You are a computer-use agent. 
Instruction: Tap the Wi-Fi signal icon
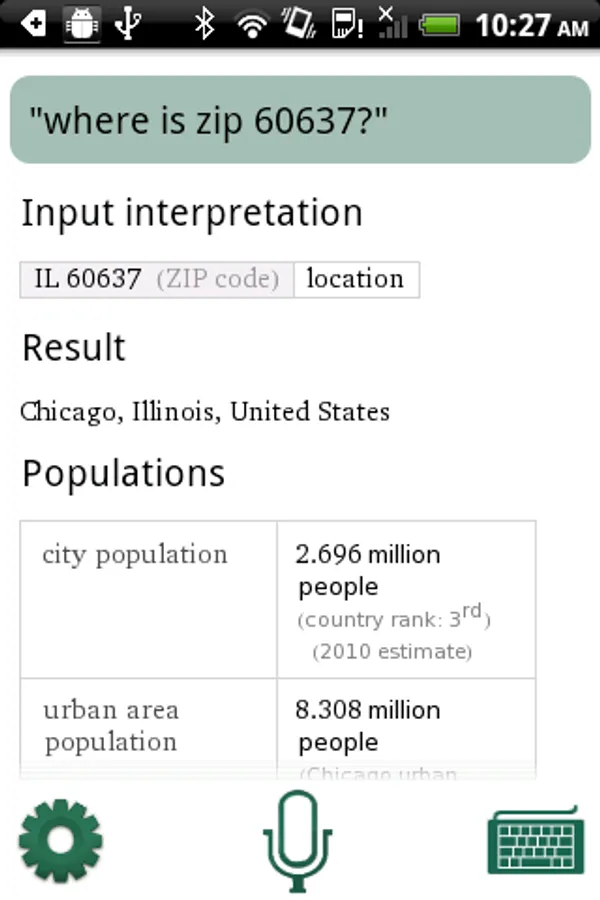253,24
